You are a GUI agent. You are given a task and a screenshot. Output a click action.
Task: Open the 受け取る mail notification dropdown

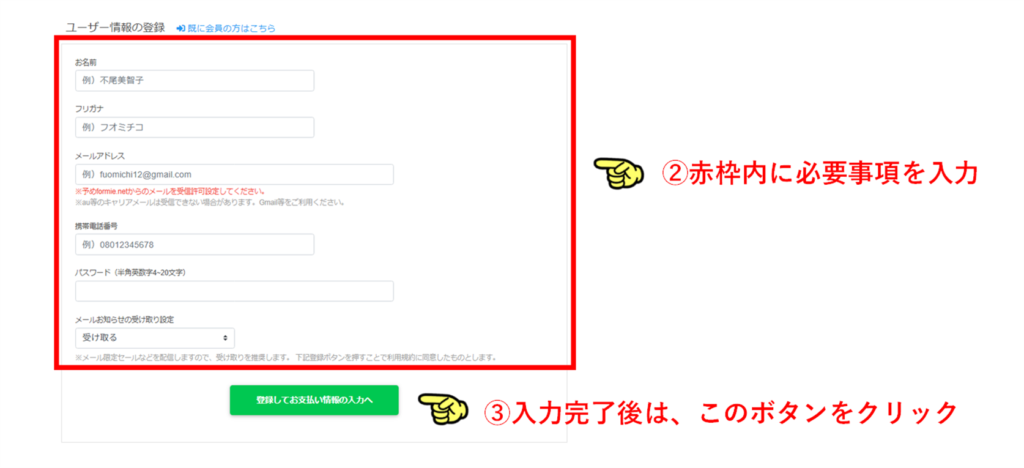155,338
